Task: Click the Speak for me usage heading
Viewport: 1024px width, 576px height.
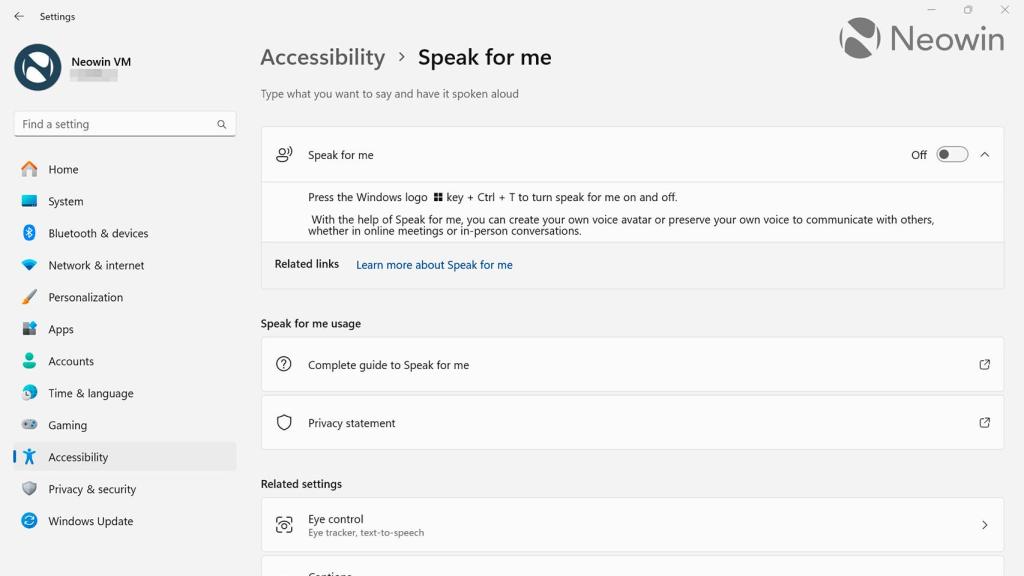Action: 311,323
